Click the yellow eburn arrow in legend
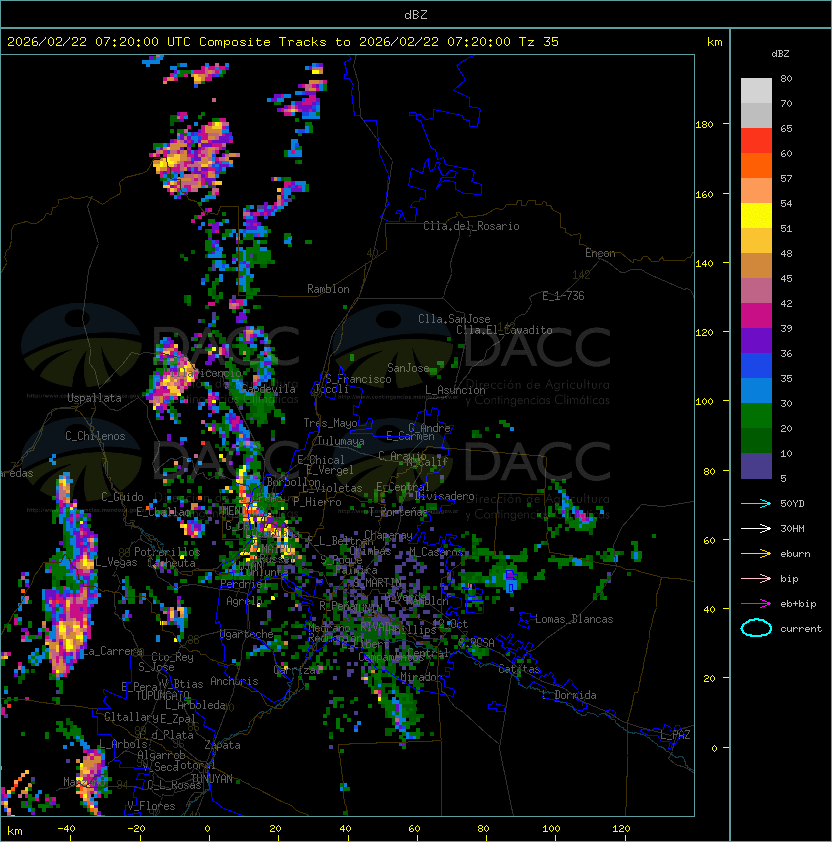This screenshot has height=842, width=832. click(x=756, y=554)
